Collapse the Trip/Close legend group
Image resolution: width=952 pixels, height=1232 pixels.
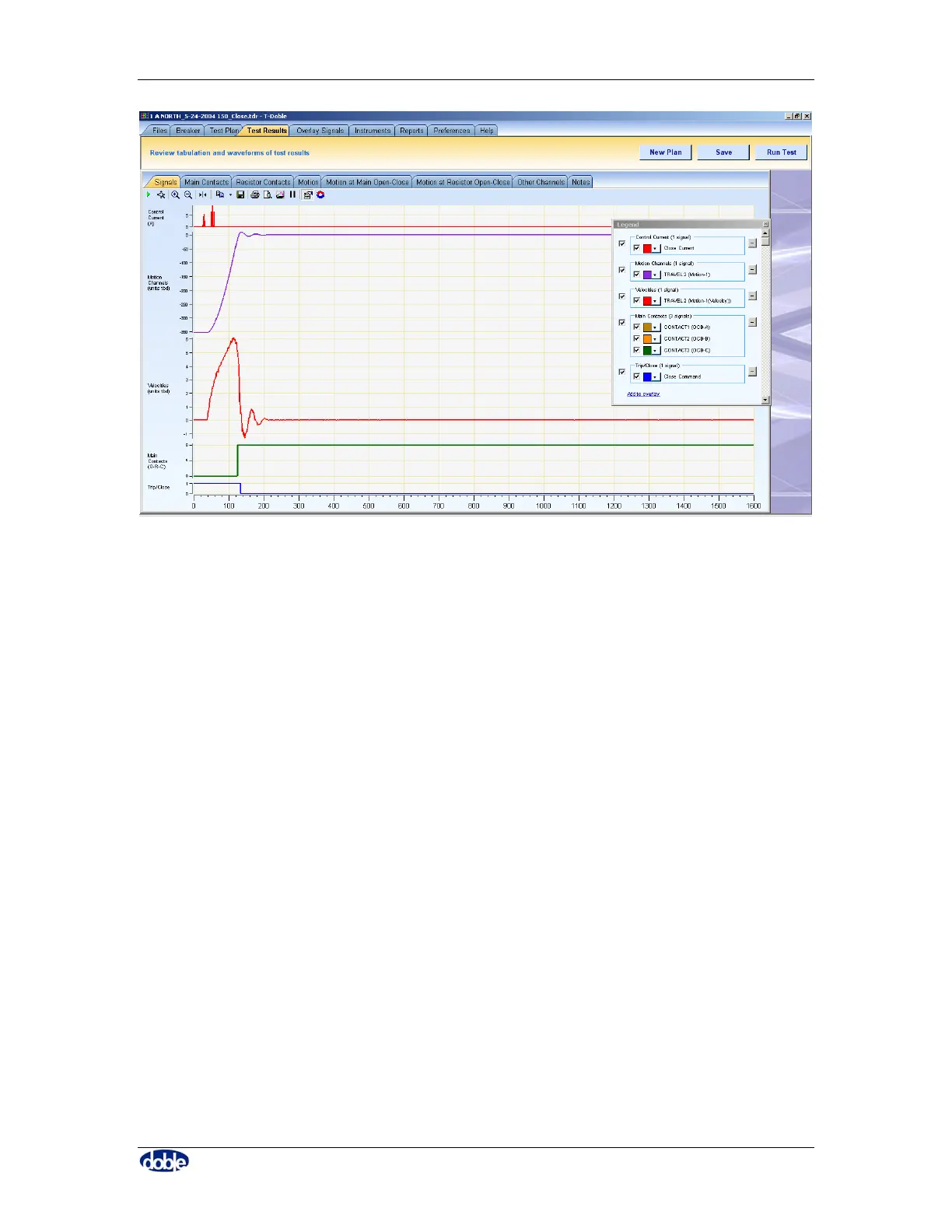coord(752,372)
